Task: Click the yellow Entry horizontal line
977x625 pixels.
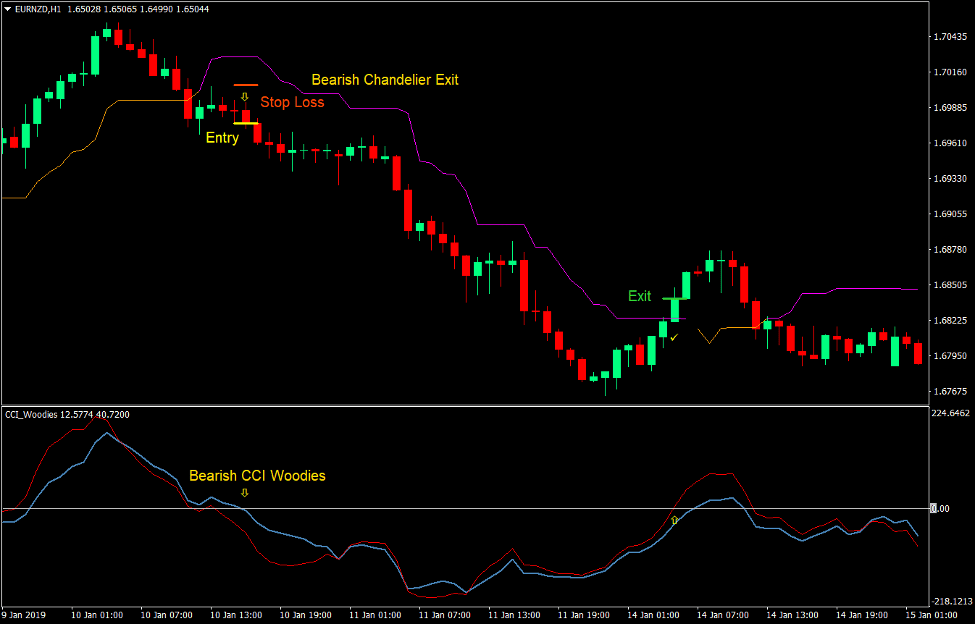Action: (x=244, y=123)
